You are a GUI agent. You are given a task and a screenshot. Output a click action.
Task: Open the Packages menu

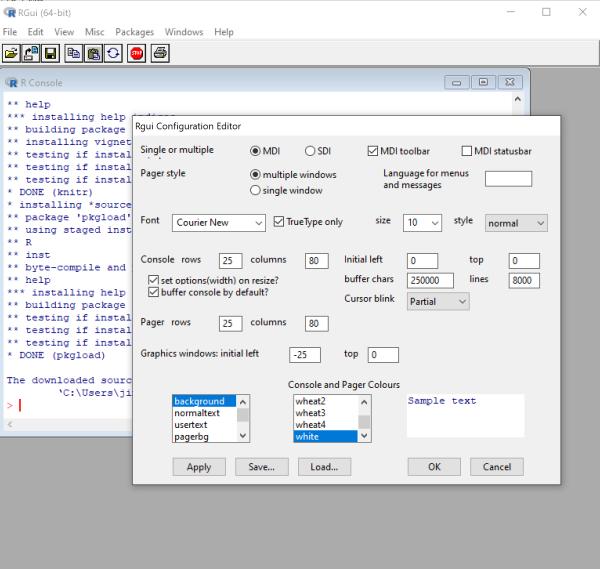(x=134, y=32)
